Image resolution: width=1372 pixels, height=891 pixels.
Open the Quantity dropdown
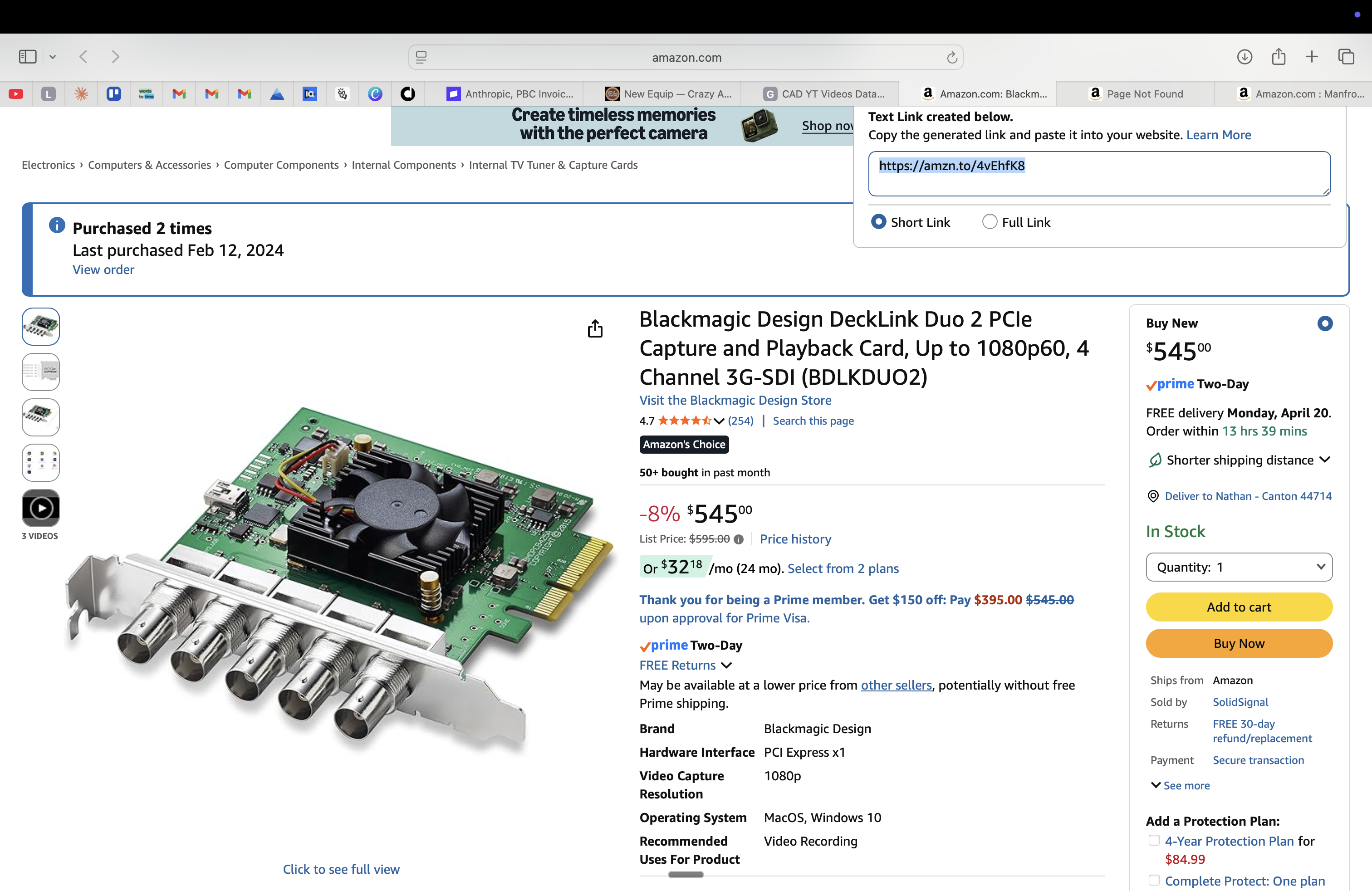[x=1239, y=567]
